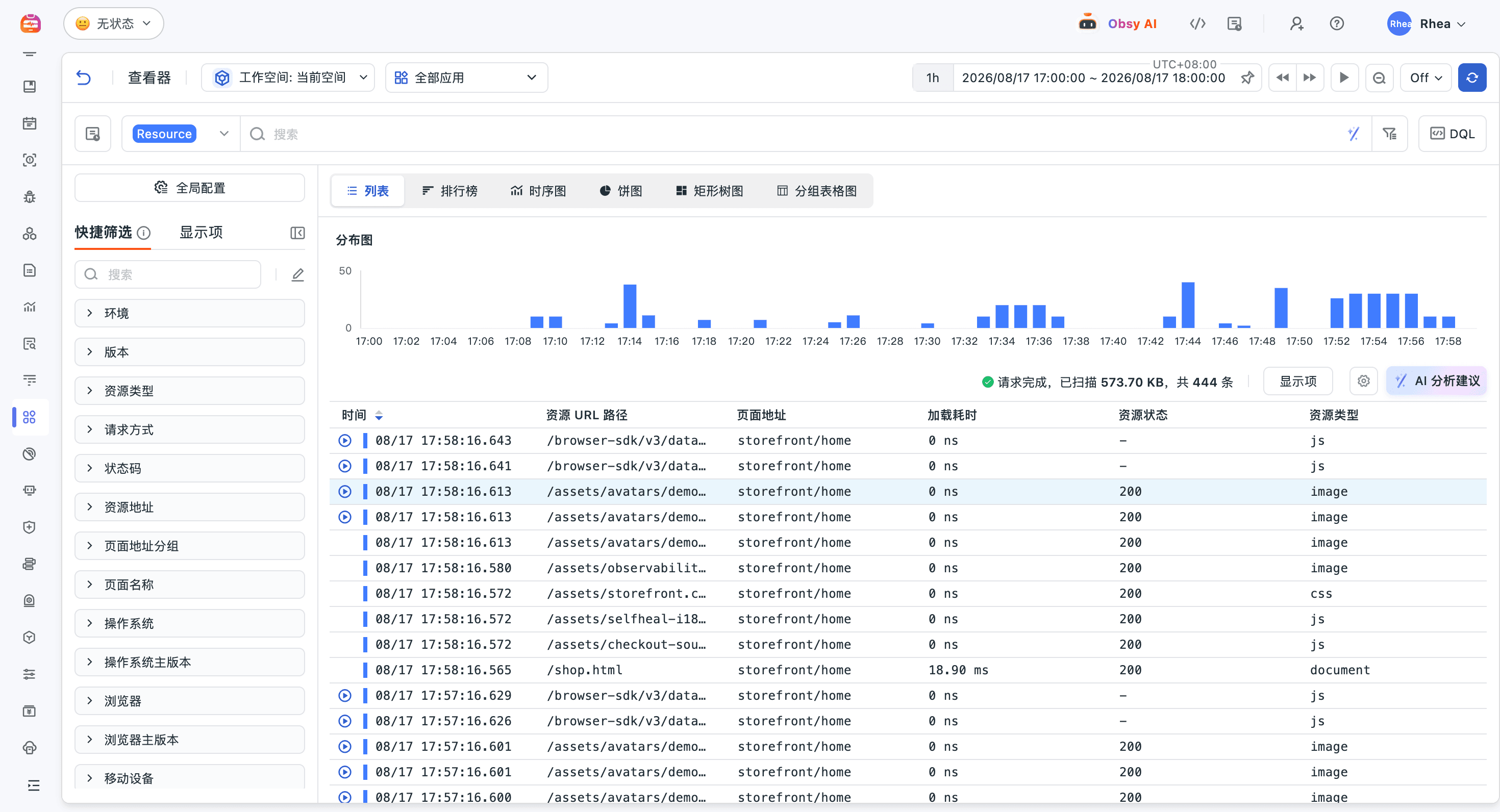Open the saved views icon left of Resource
Viewport: 1500px width, 812px height.
tap(92, 134)
